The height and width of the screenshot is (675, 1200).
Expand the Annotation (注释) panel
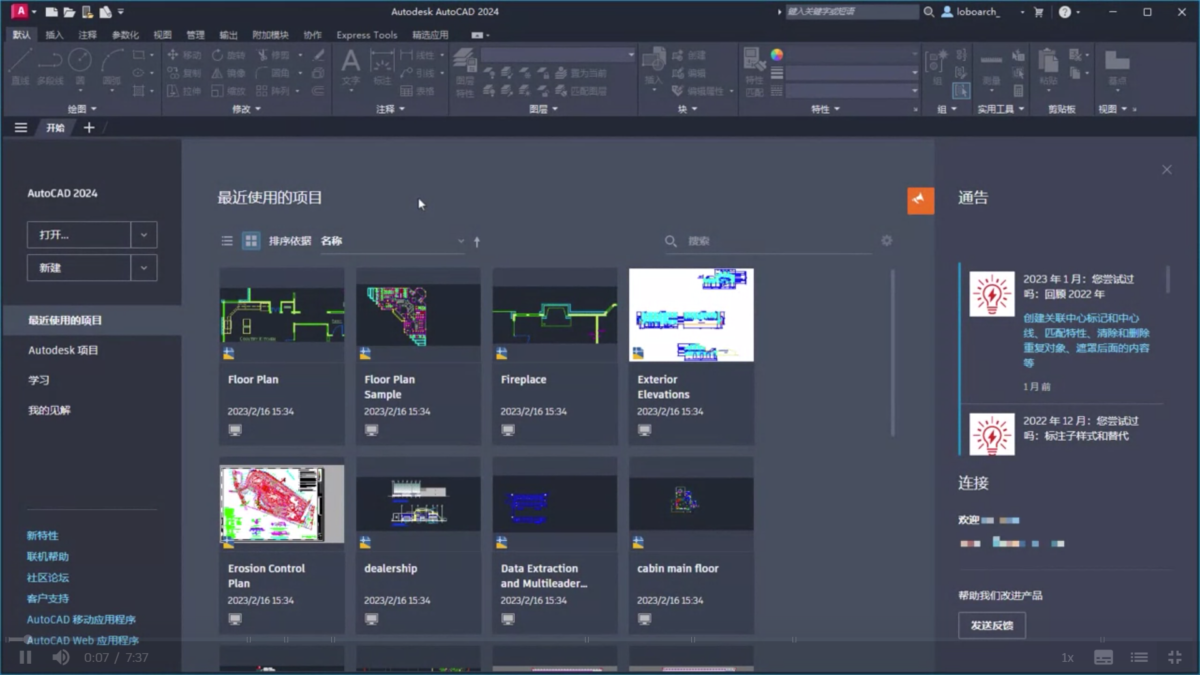pyautogui.click(x=389, y=109)
